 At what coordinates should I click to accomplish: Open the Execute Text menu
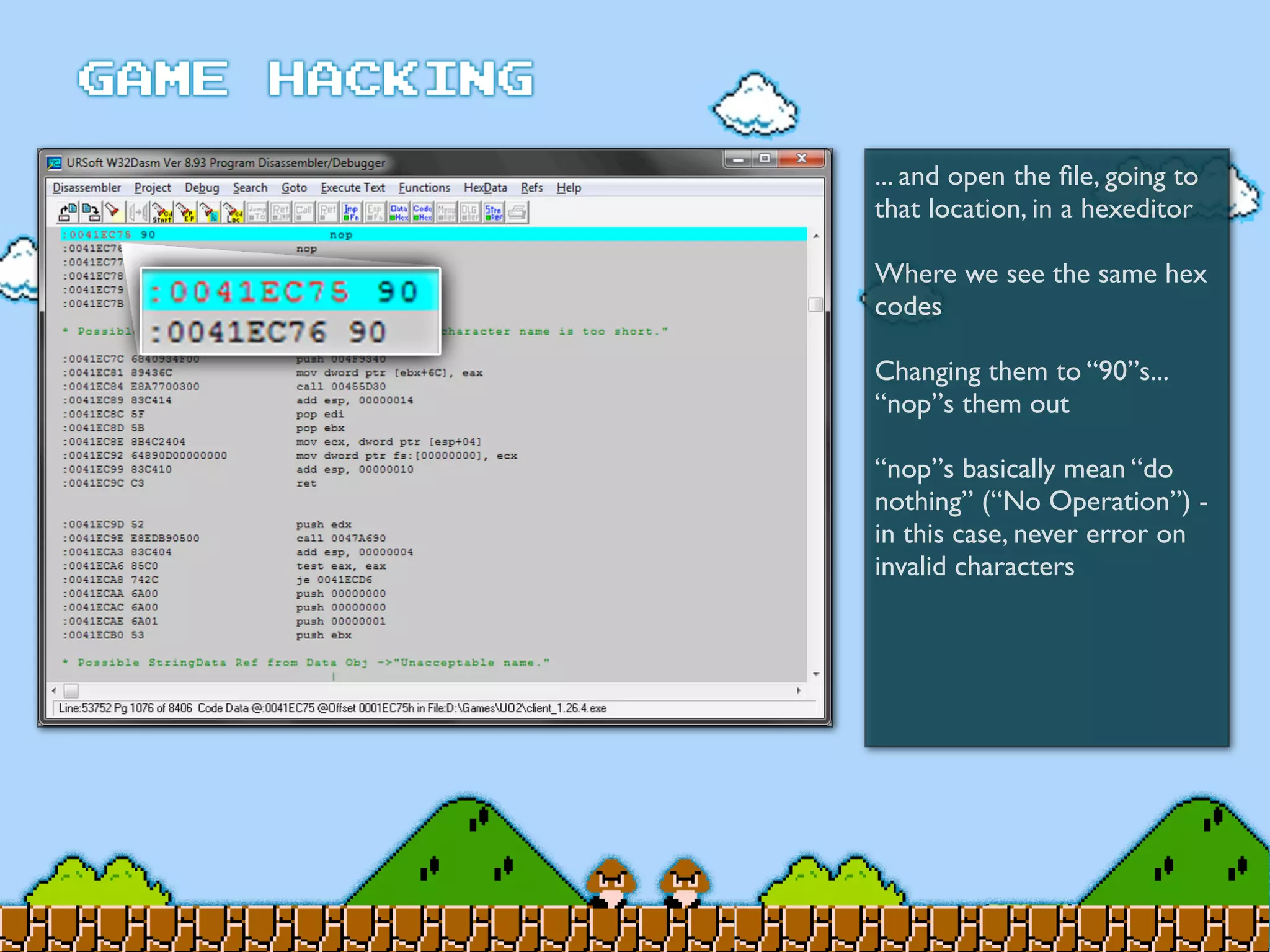352,188
